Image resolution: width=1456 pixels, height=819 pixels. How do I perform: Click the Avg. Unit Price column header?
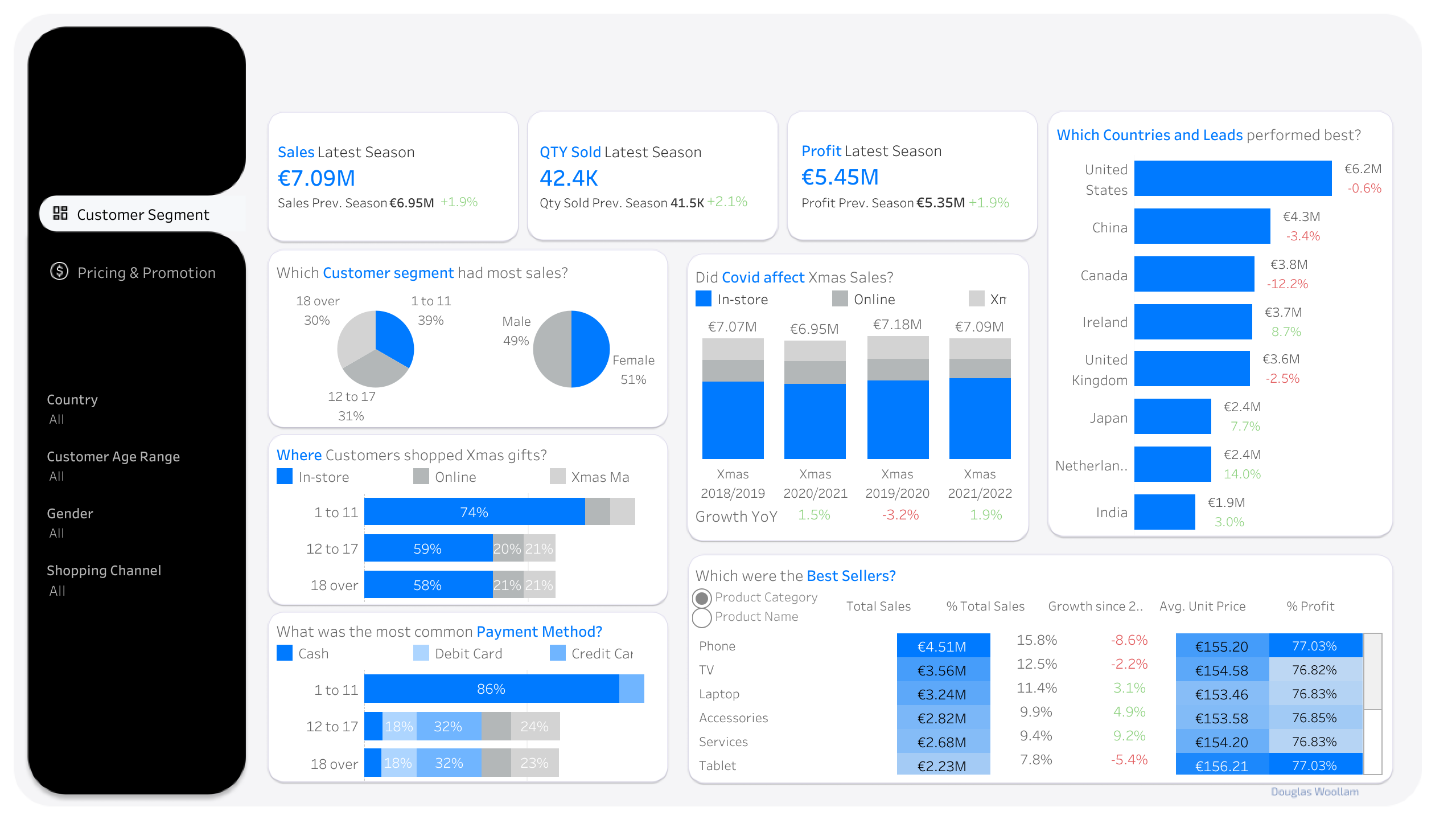[1203, 607]
